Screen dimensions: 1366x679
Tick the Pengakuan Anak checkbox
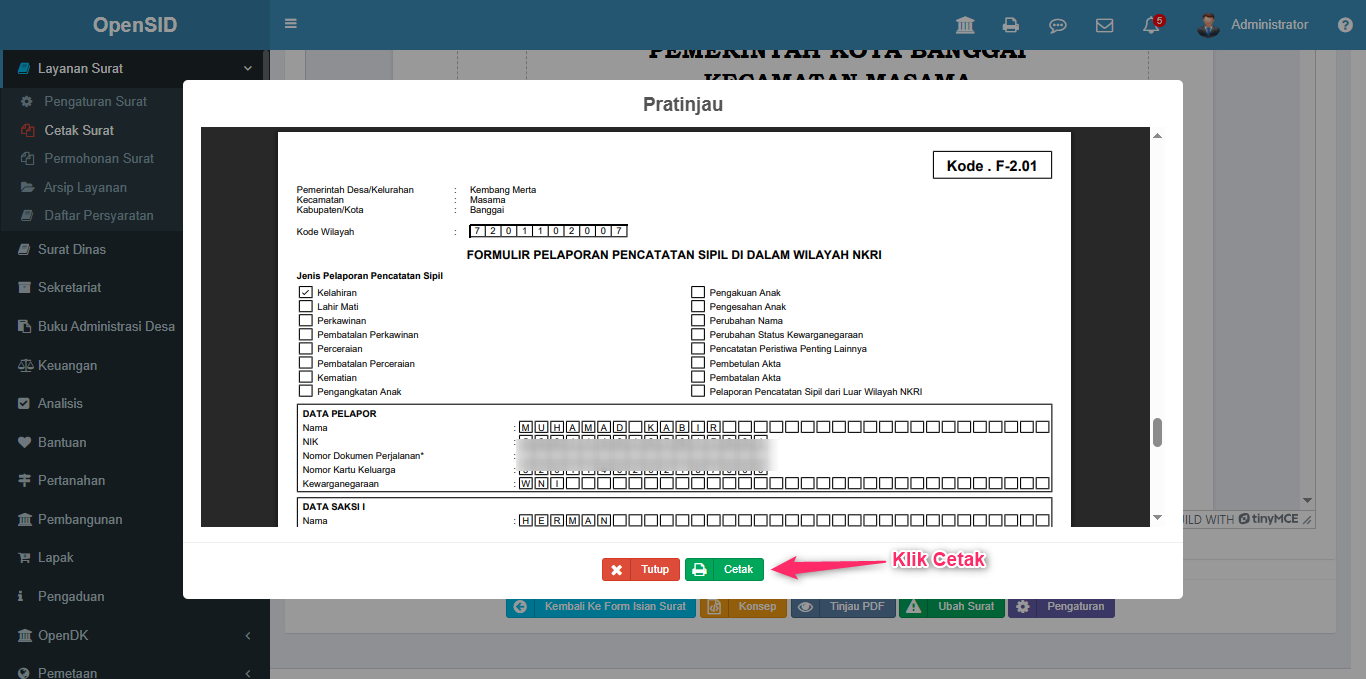click(698, 293)
